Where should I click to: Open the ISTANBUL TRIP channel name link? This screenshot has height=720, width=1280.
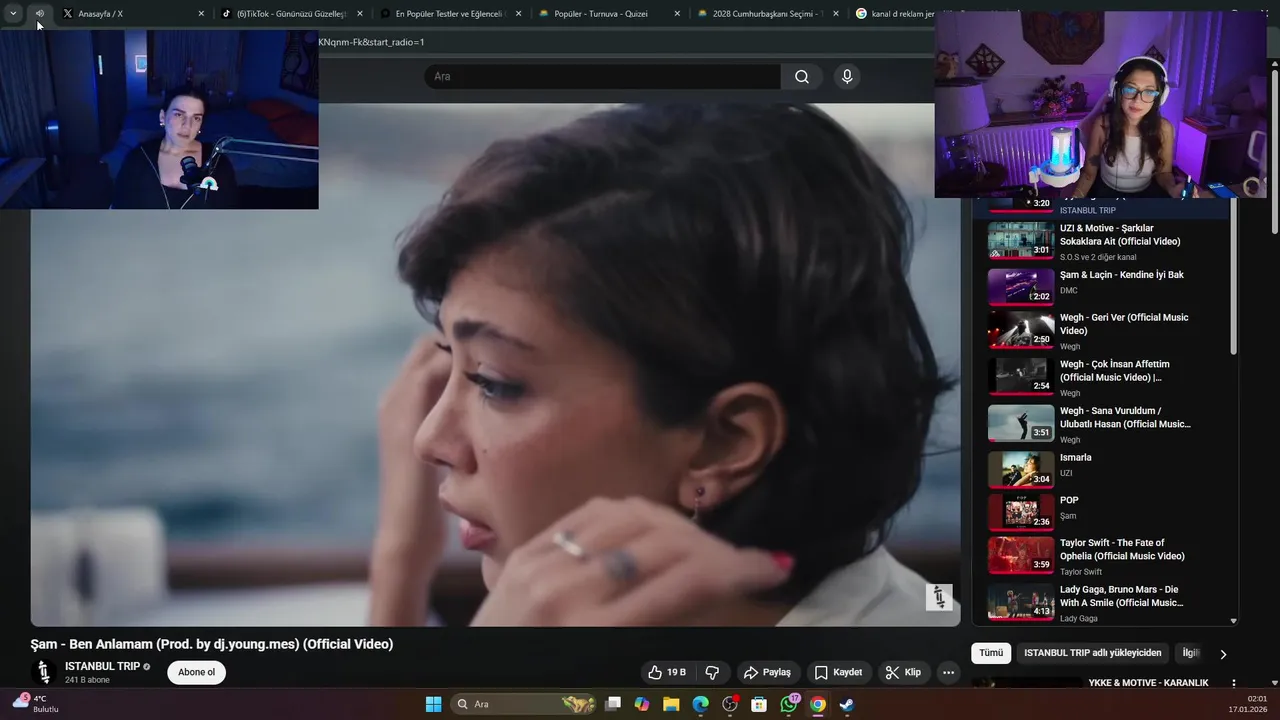[102, 666]
